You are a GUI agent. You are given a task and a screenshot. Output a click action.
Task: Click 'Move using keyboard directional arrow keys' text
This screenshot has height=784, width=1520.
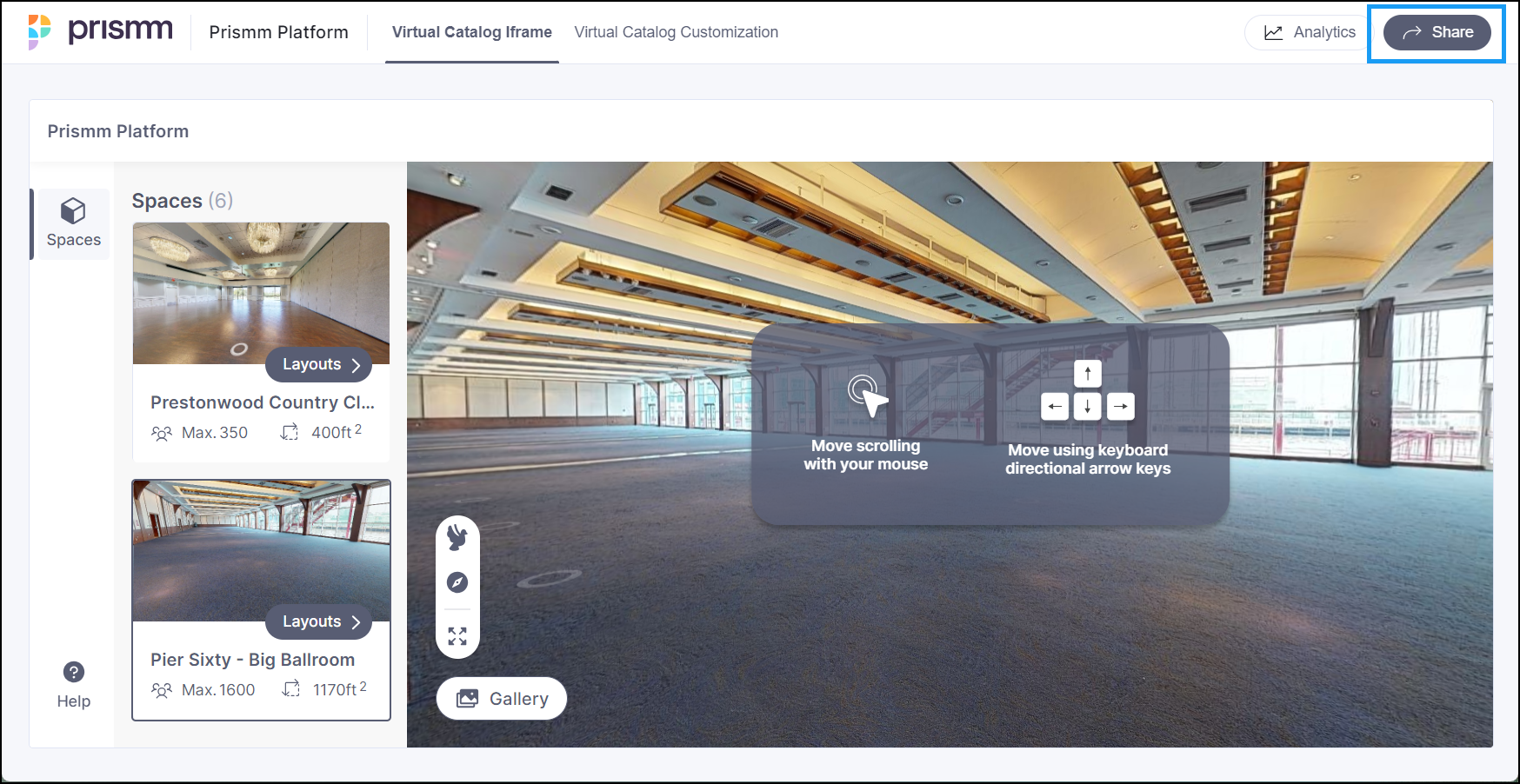(x=1088, y=459)
